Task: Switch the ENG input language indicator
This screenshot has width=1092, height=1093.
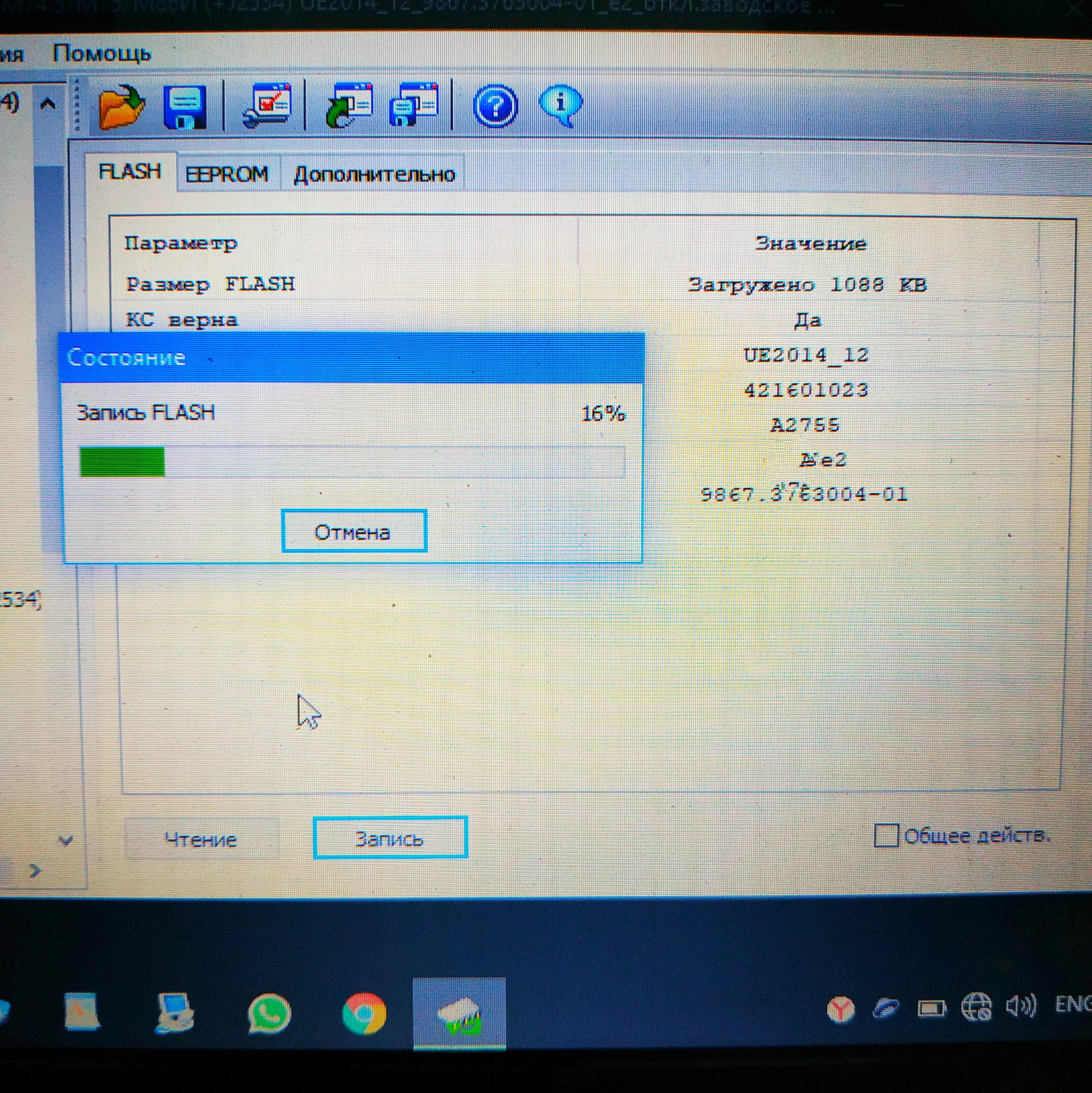Action: coord(1072,1004)
